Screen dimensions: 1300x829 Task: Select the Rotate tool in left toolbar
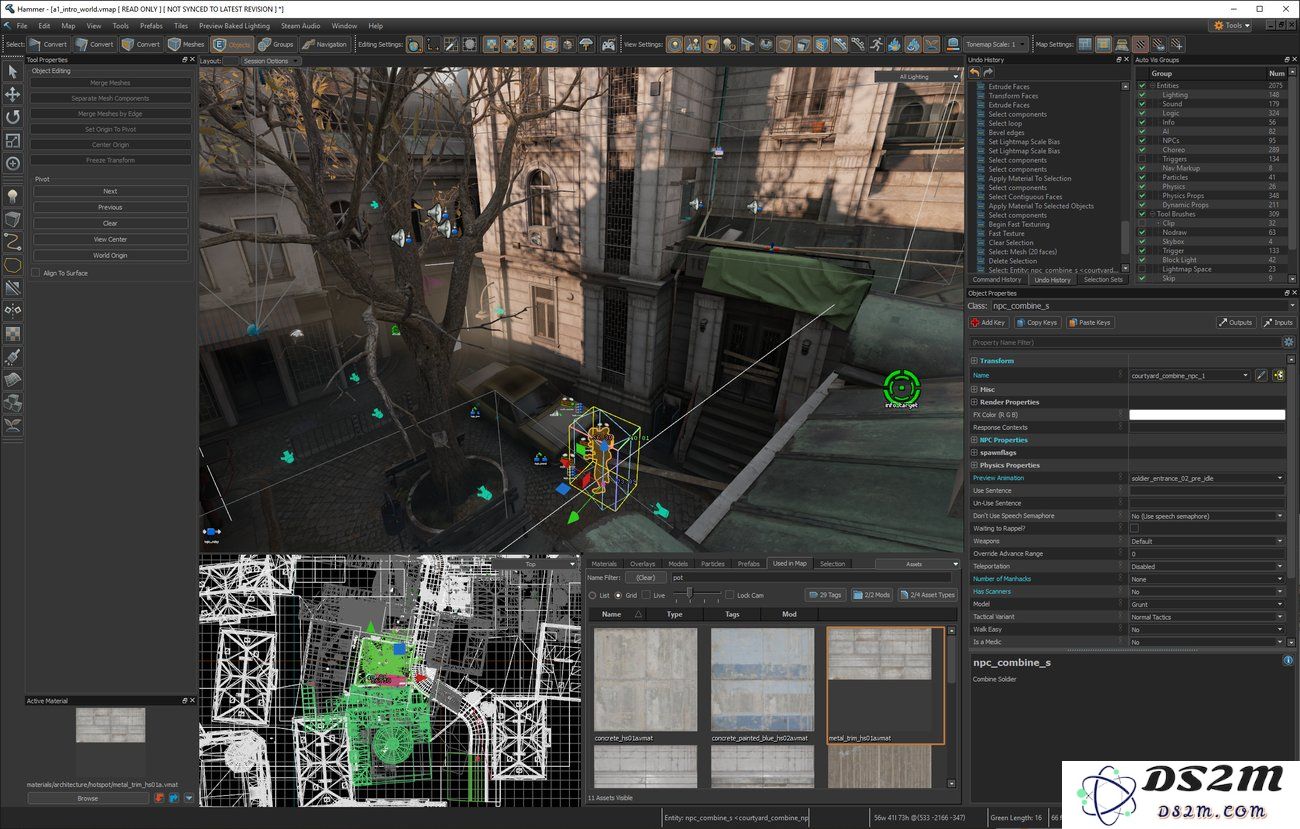pos(13,117)
